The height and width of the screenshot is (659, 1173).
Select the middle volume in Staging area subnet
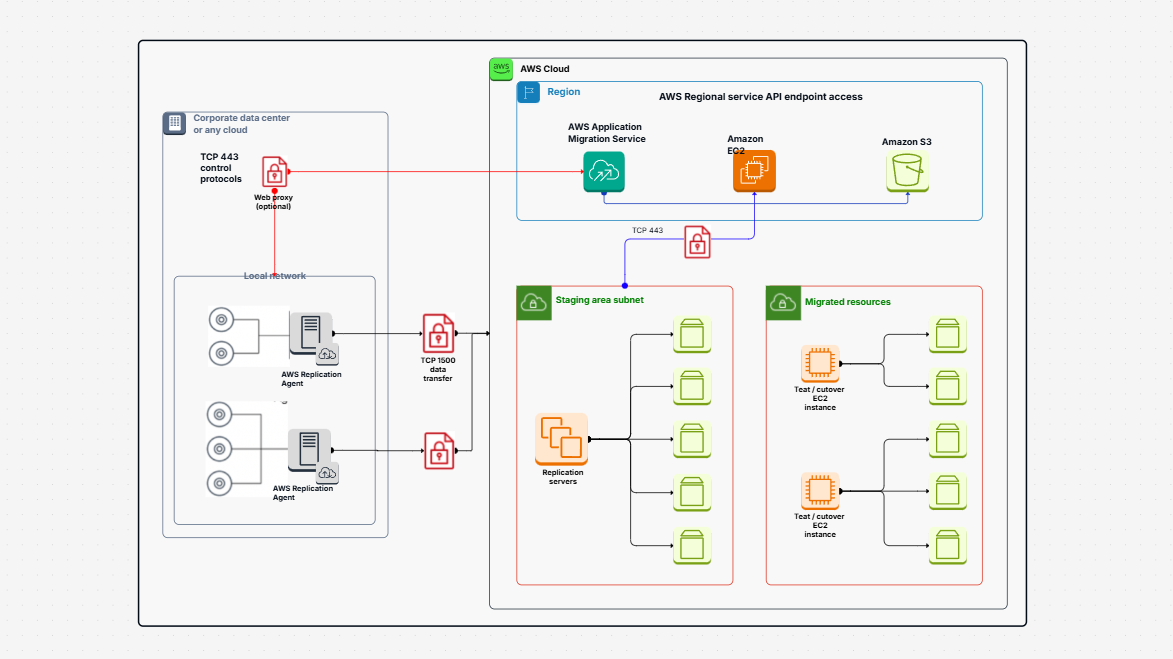coord(692,439)
